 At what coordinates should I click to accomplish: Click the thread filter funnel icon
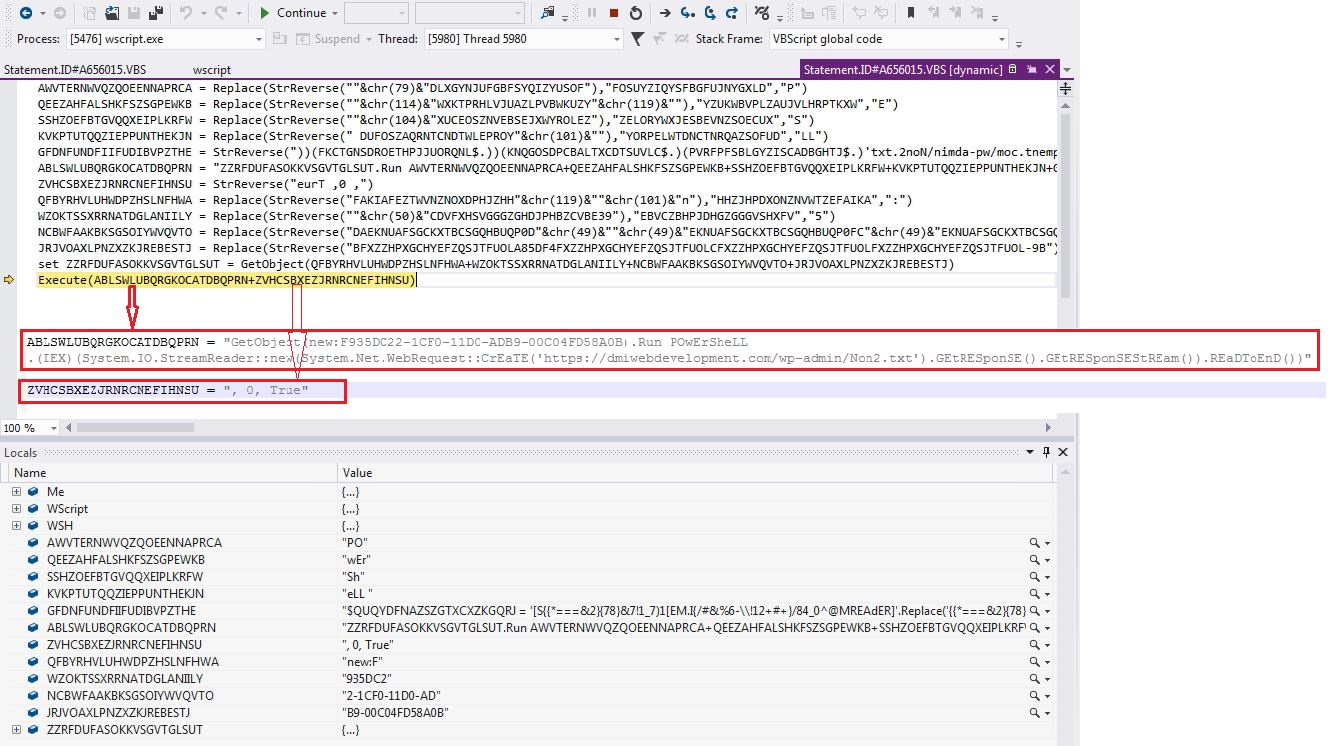pyautogui.click(x=637, y=39)
